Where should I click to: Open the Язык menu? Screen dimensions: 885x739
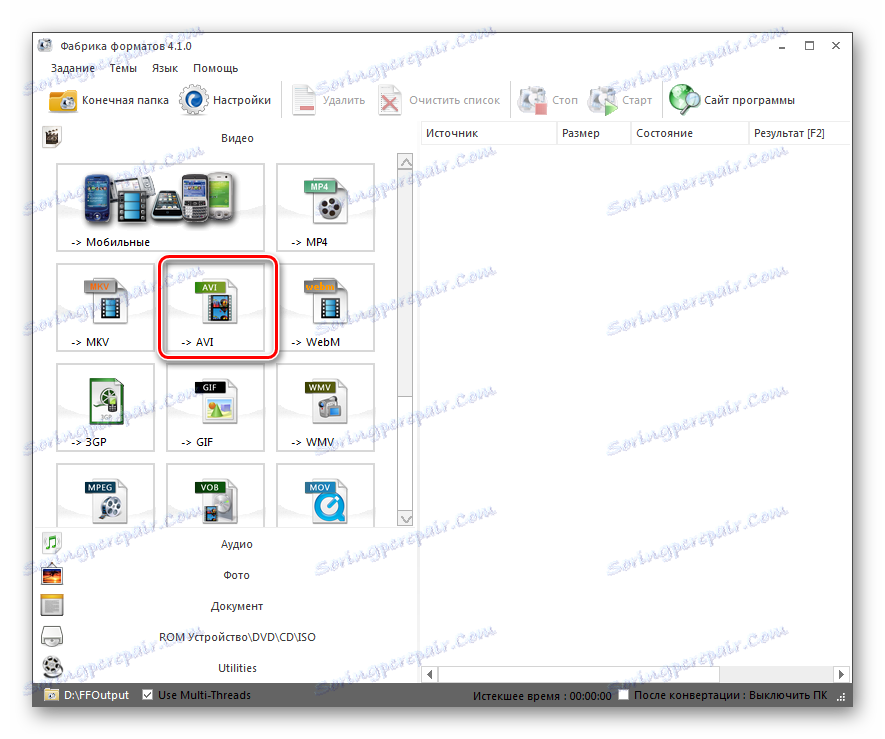165,68
